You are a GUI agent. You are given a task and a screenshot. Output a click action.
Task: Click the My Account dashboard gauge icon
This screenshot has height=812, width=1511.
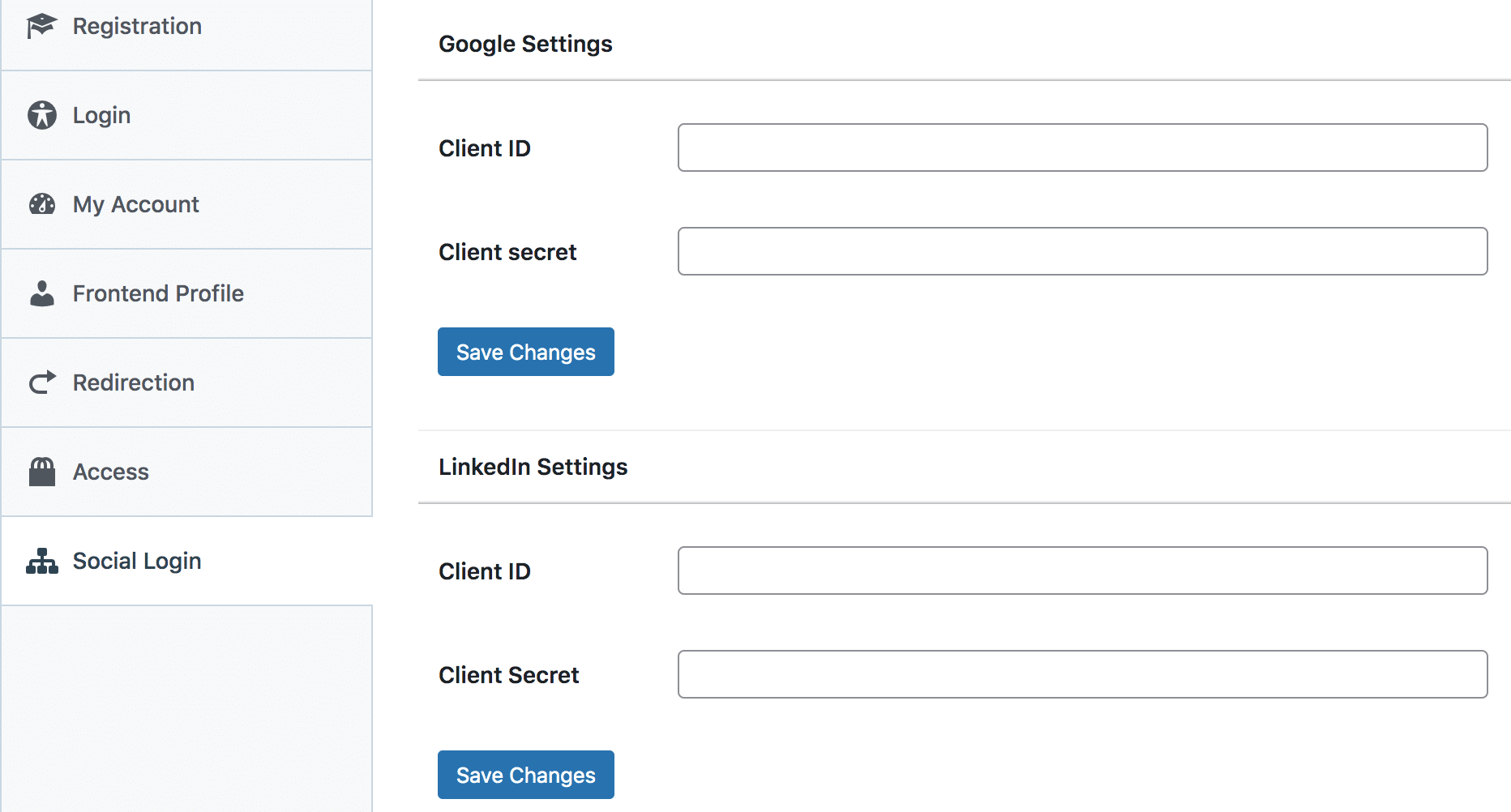[42, 204]
